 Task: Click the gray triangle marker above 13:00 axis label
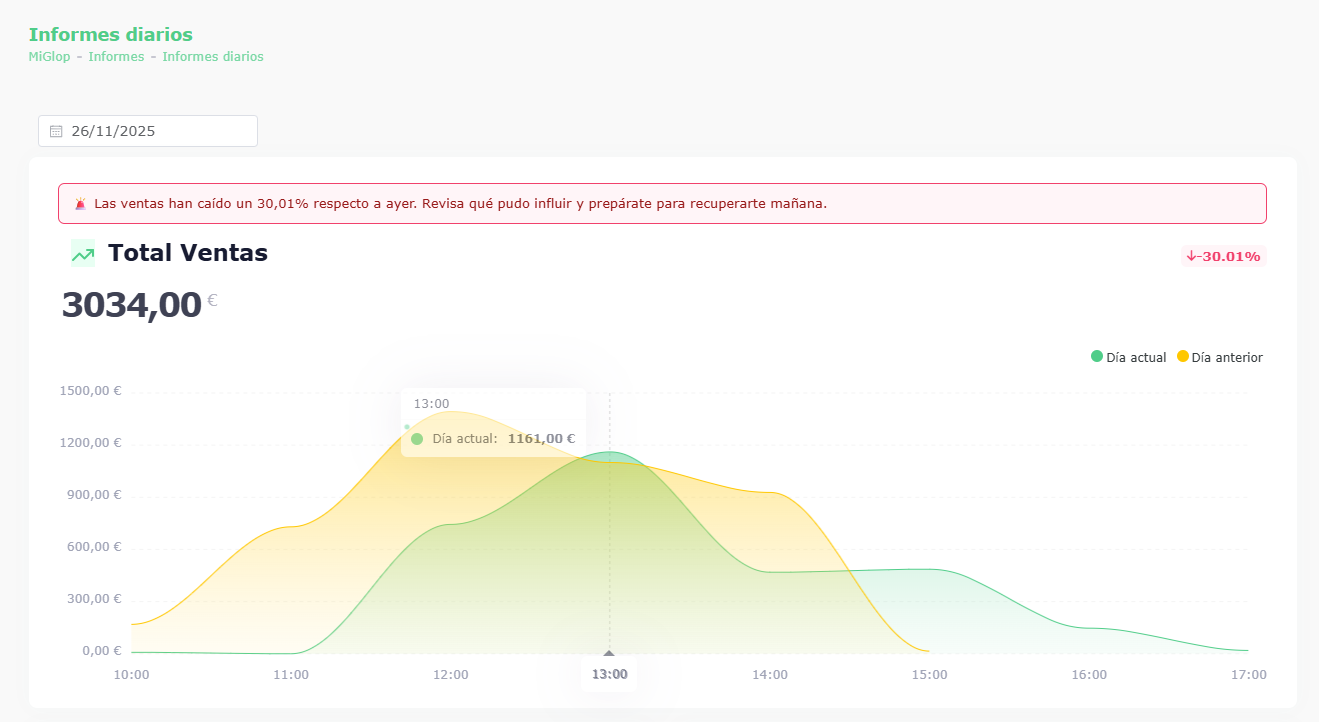click(609, 653)
